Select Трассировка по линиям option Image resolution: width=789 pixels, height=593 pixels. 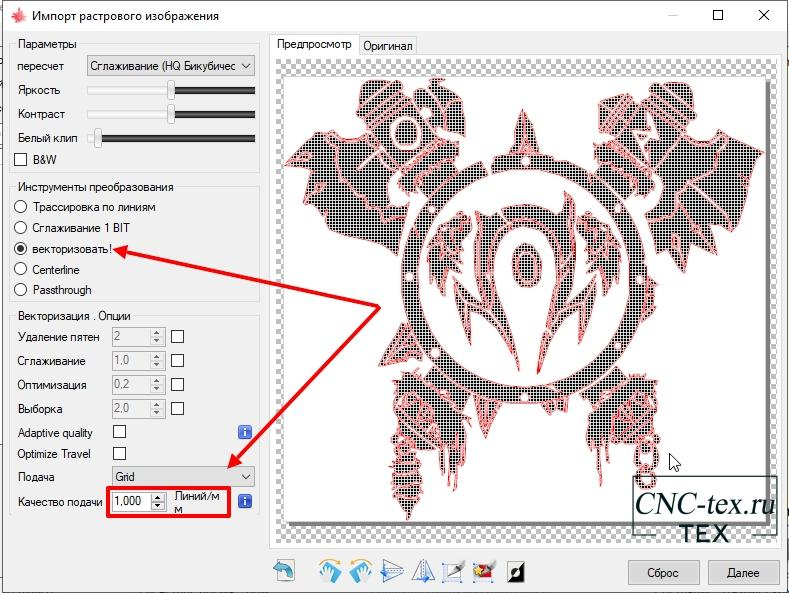click(x=21, y=207)
